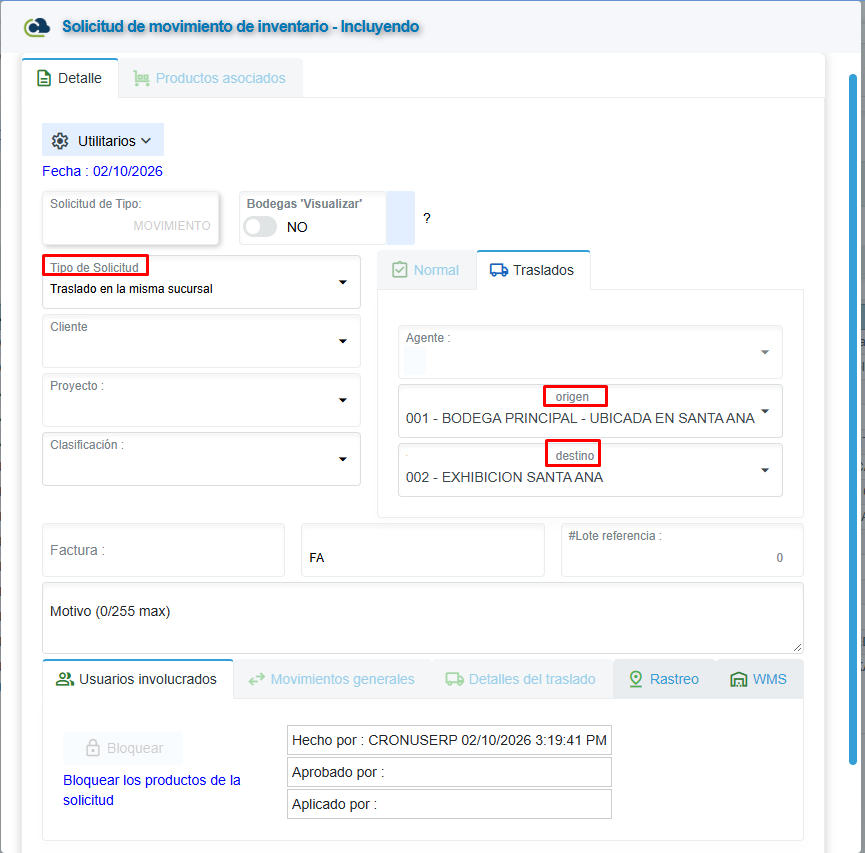Viewport: 865px width, 853px height.
Task: Click the Bloquear button
Action: click(123, 748)
